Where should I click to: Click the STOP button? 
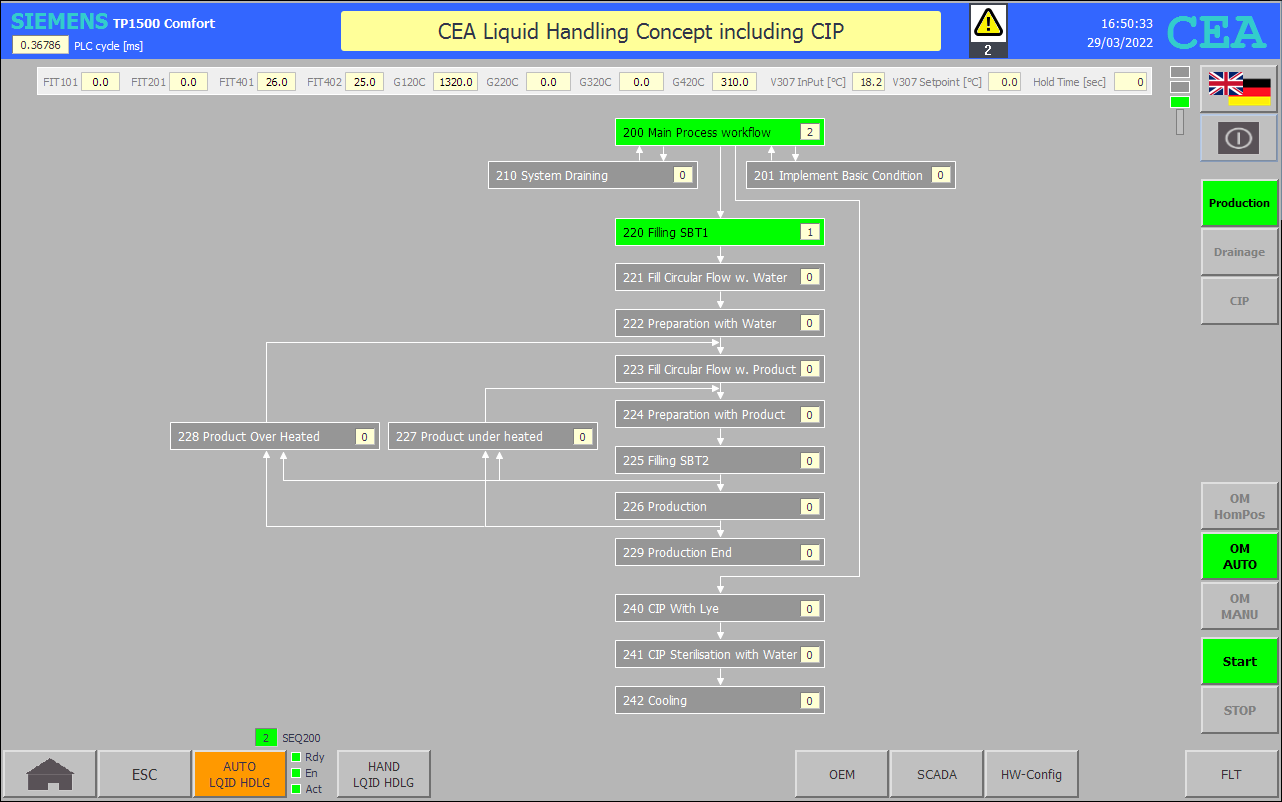point(1239,710)
